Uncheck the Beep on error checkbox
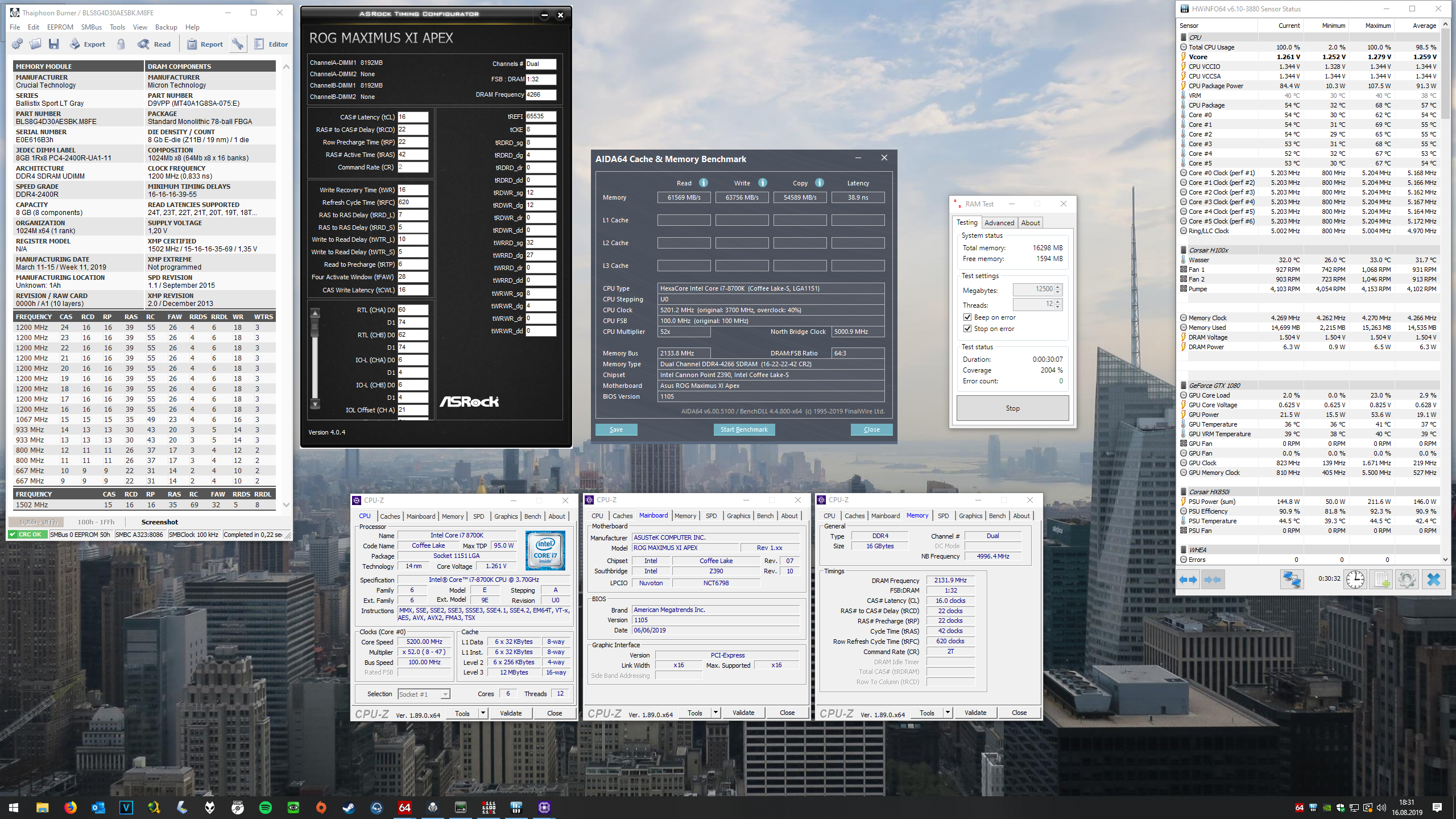 coord(967,317)
